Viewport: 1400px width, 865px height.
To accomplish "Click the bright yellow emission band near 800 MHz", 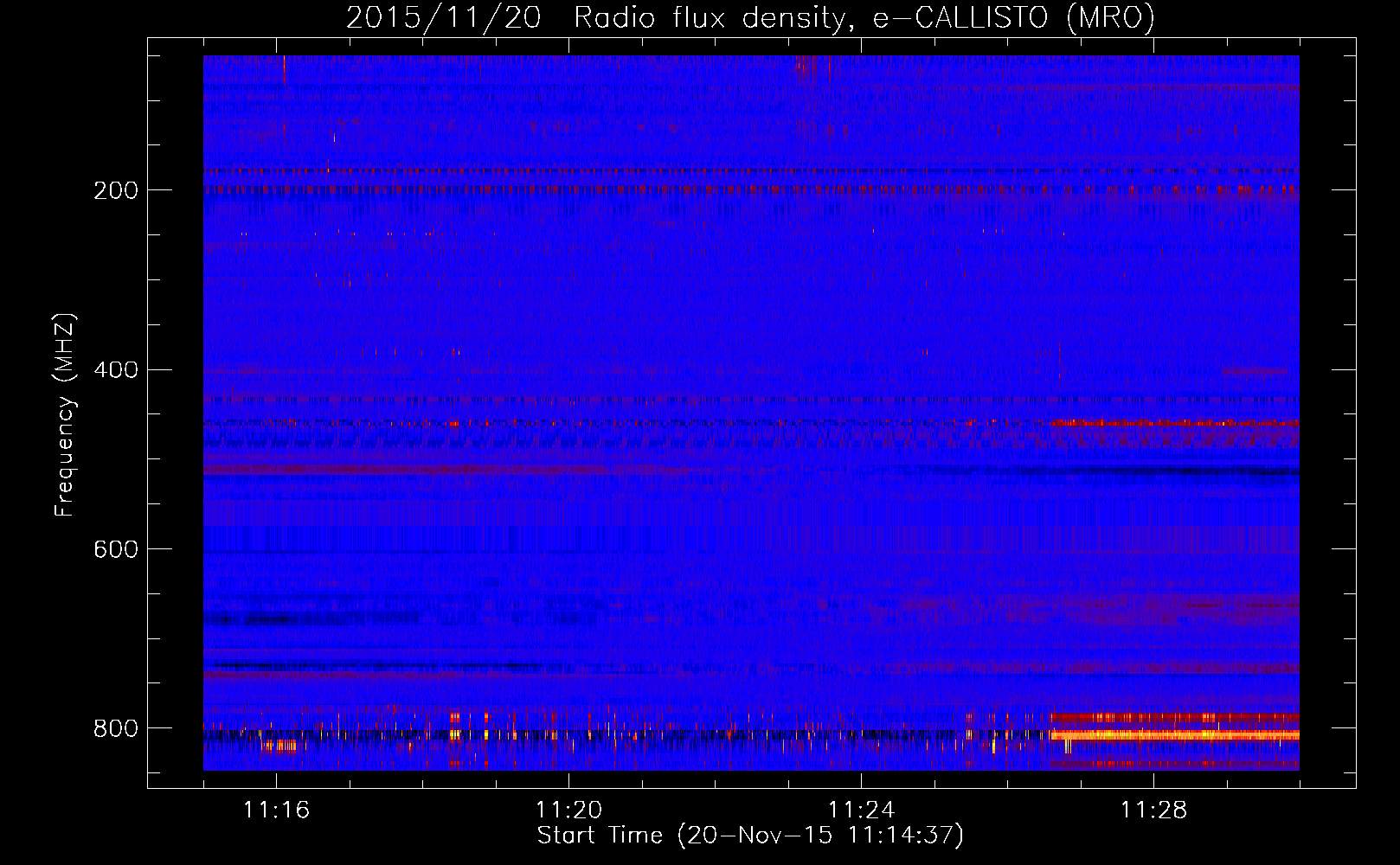I will (1175, 735).
